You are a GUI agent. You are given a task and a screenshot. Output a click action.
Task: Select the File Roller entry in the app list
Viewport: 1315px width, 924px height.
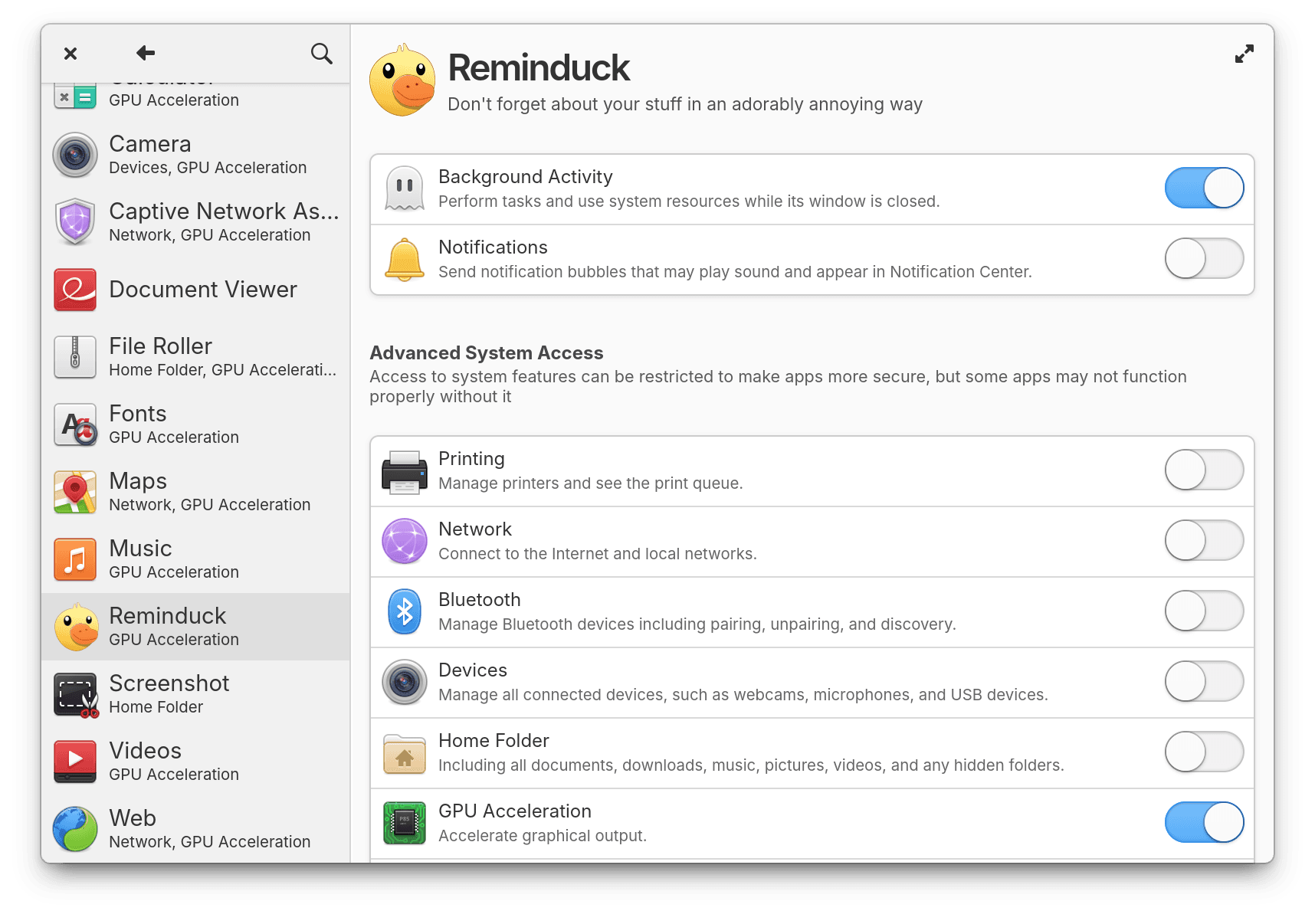(159, 356)
